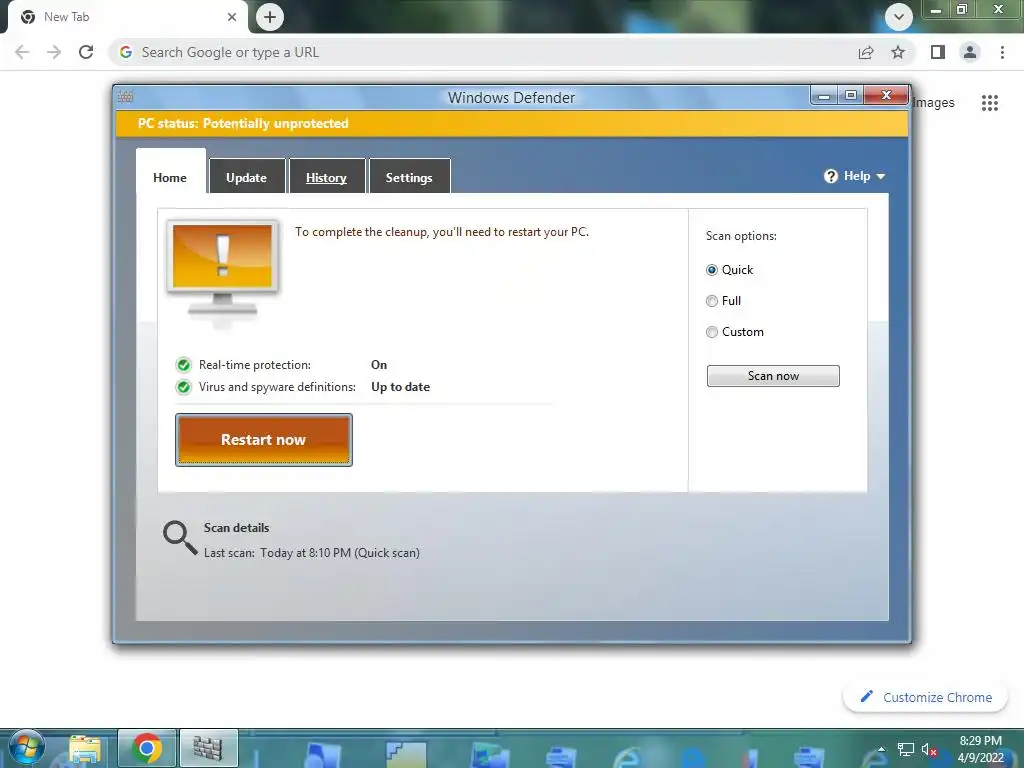Image resolution: width=1024 pixels, height=768 pixels.
Task: Click the Restart now button
Action: coord(264,440)
